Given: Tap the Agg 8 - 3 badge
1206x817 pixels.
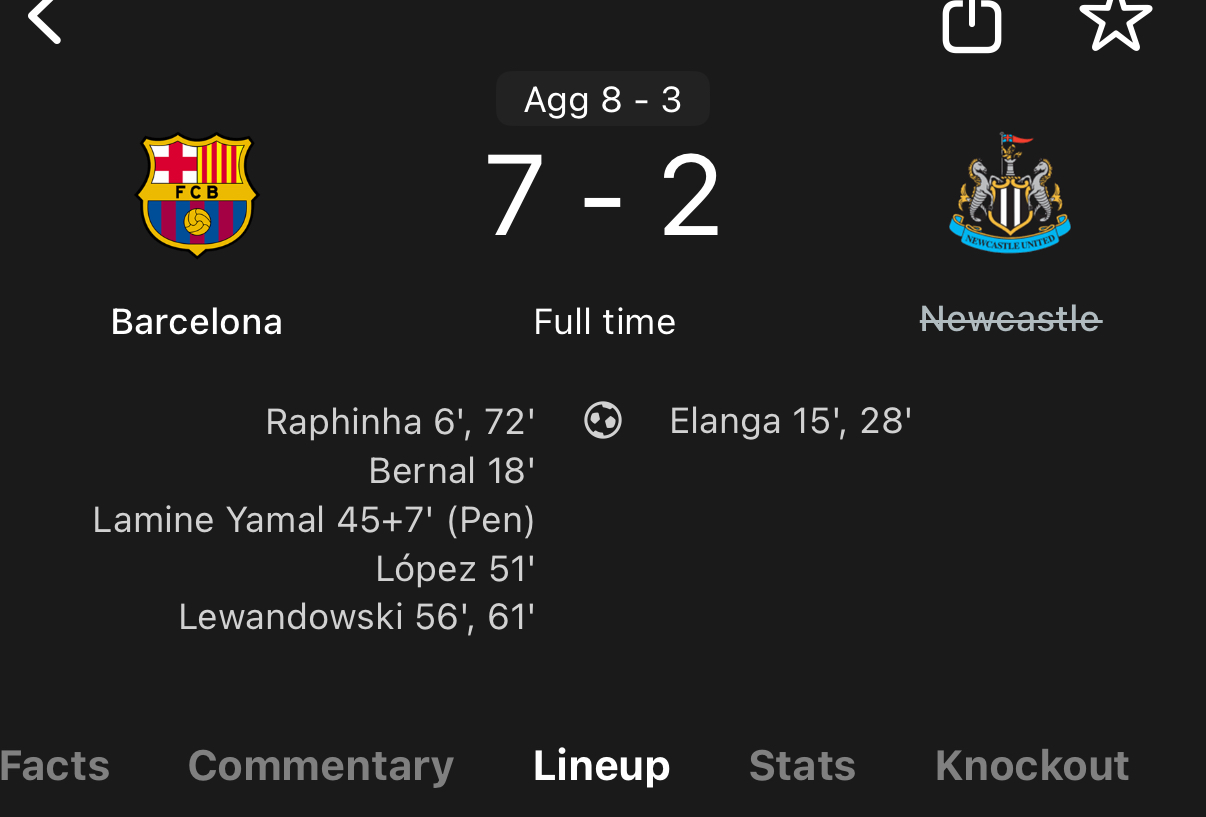Looking at the screenshot, I should click(x=603, y=100).
